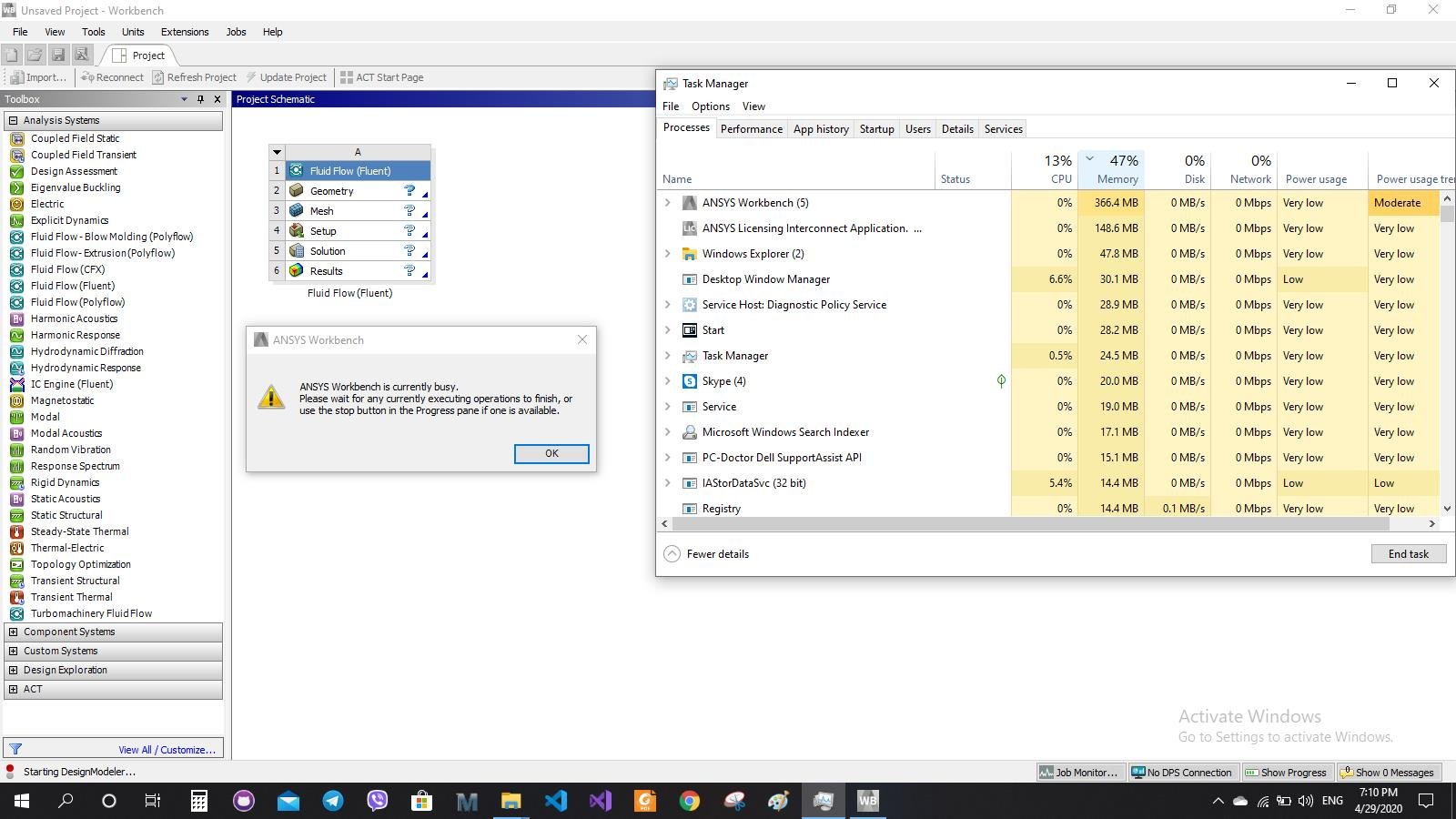Viewport: 1456px width, 819px height.
Task: Open the Workbench Units menu
Action: point(133,32)
